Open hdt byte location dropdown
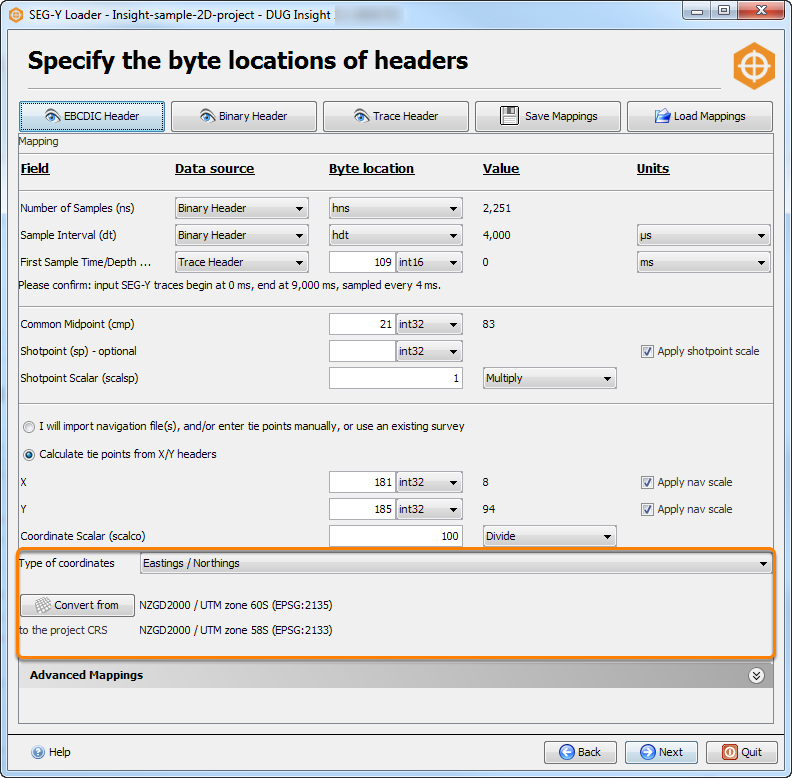 point(395,235)
